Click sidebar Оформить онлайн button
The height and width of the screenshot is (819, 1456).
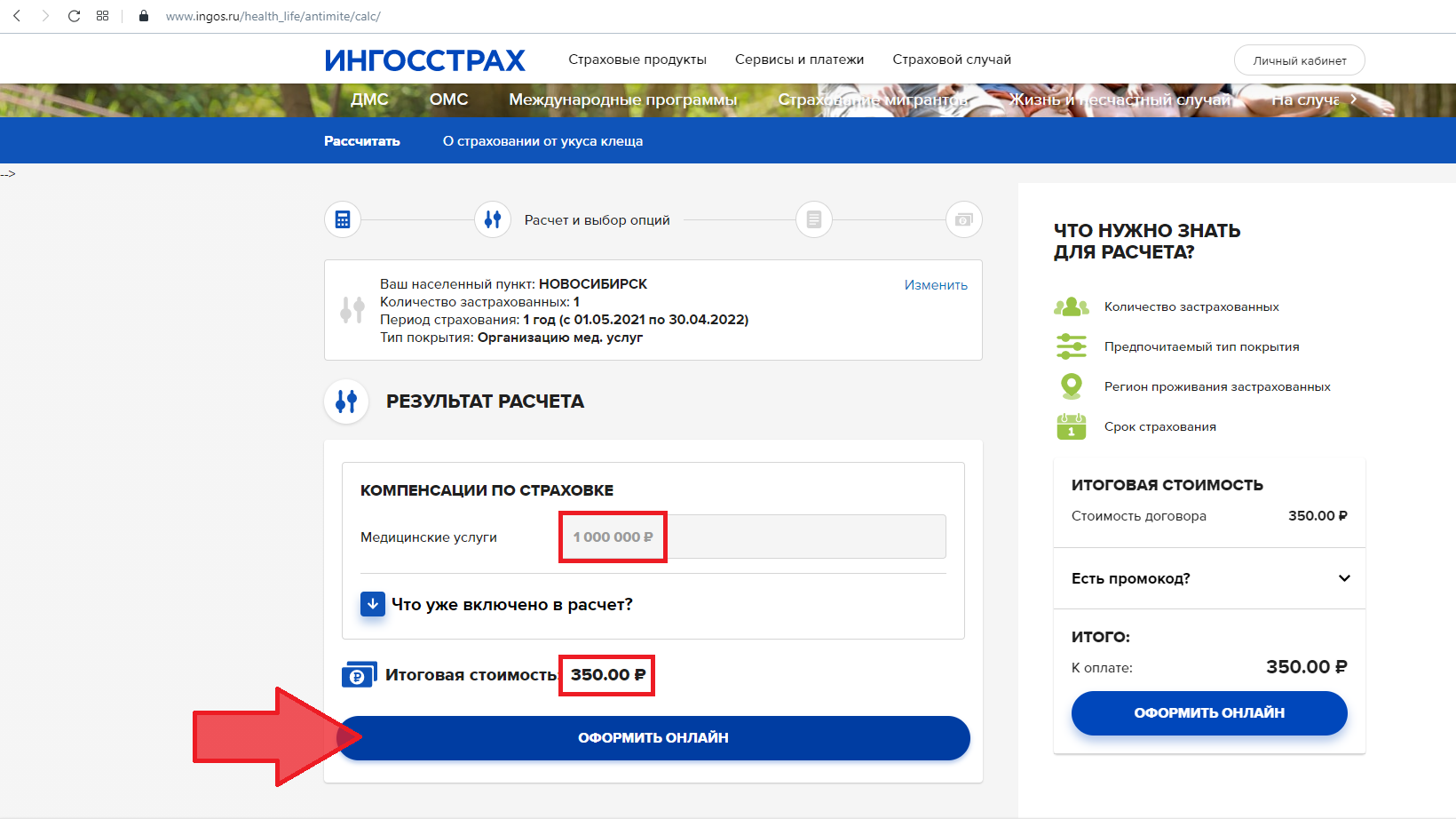point(1209,712)
